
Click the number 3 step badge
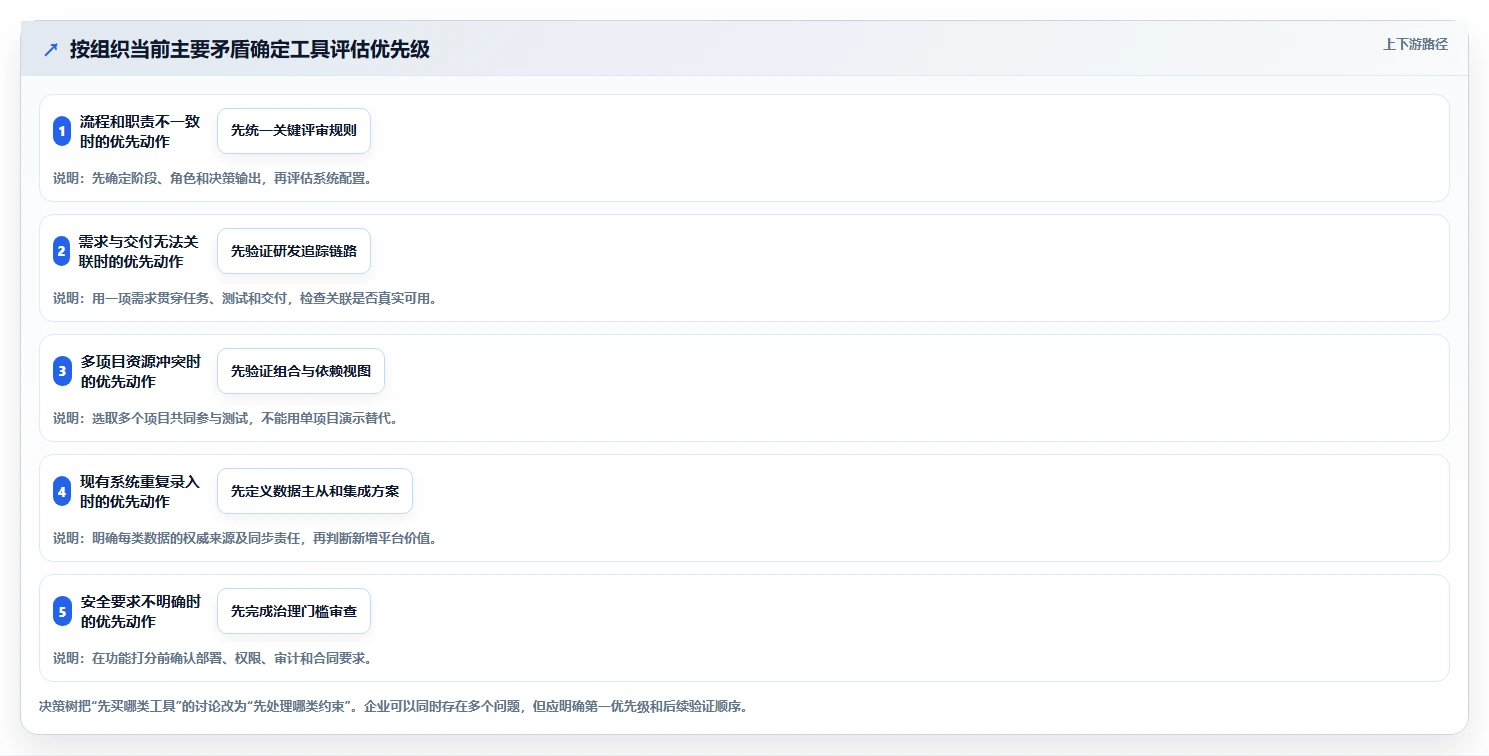(x=62, y=371)
